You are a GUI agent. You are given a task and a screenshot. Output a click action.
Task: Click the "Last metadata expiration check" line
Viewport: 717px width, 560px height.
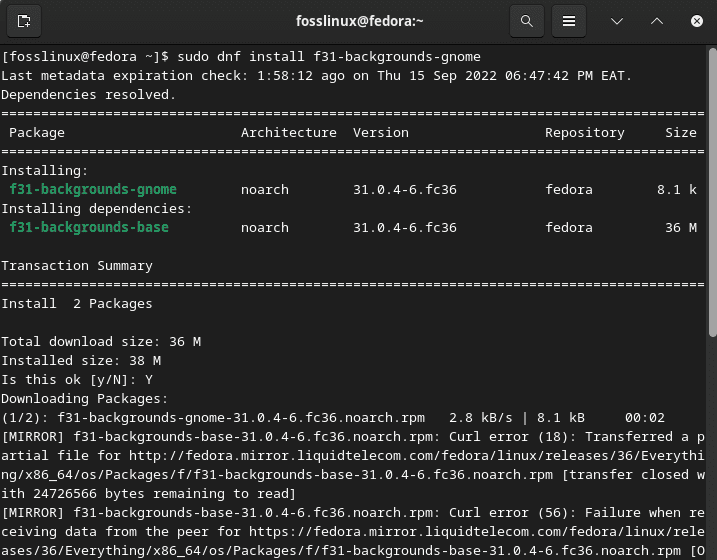pos(316,75)
